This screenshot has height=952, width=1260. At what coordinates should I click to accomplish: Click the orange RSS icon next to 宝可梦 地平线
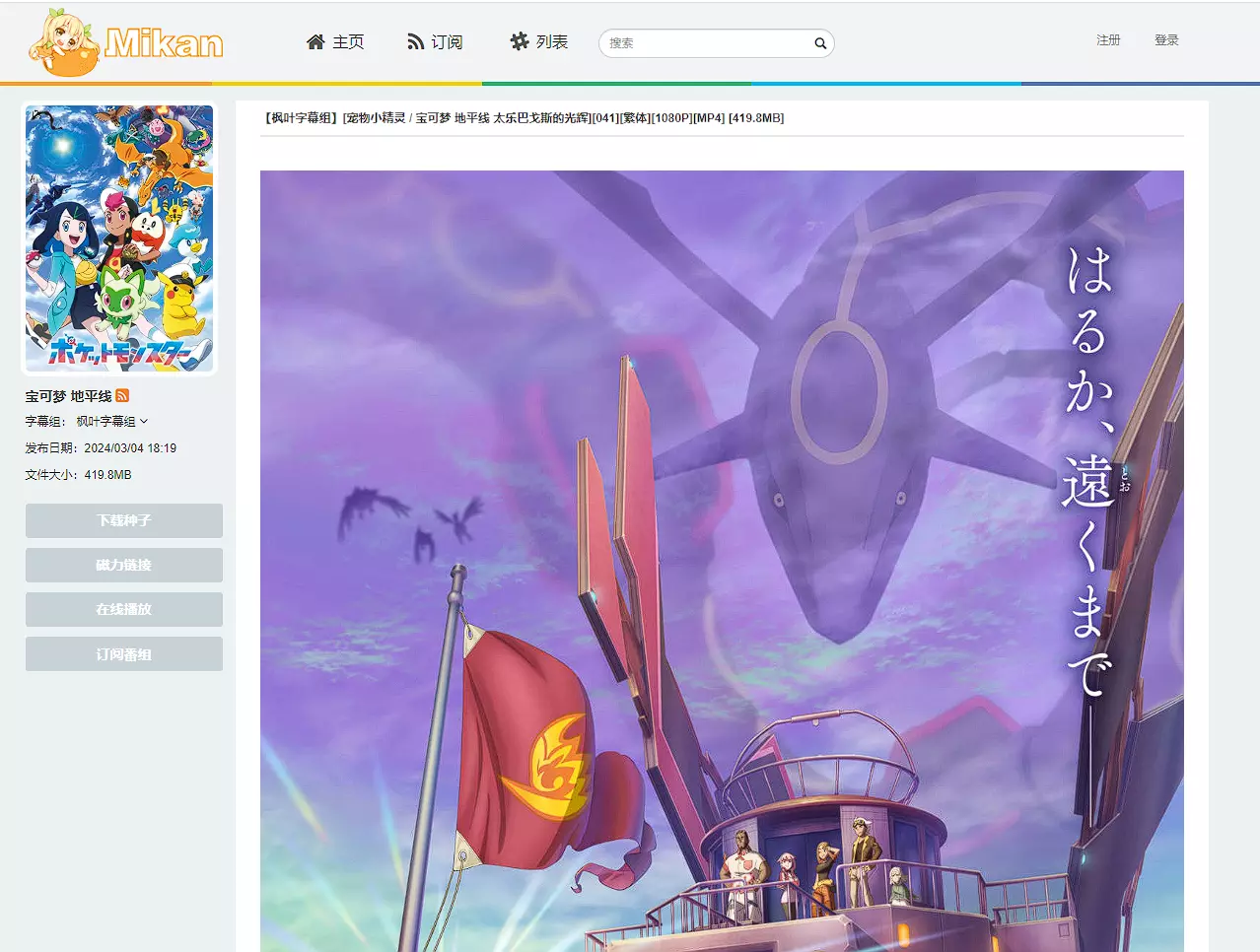[x=122, y=395]
